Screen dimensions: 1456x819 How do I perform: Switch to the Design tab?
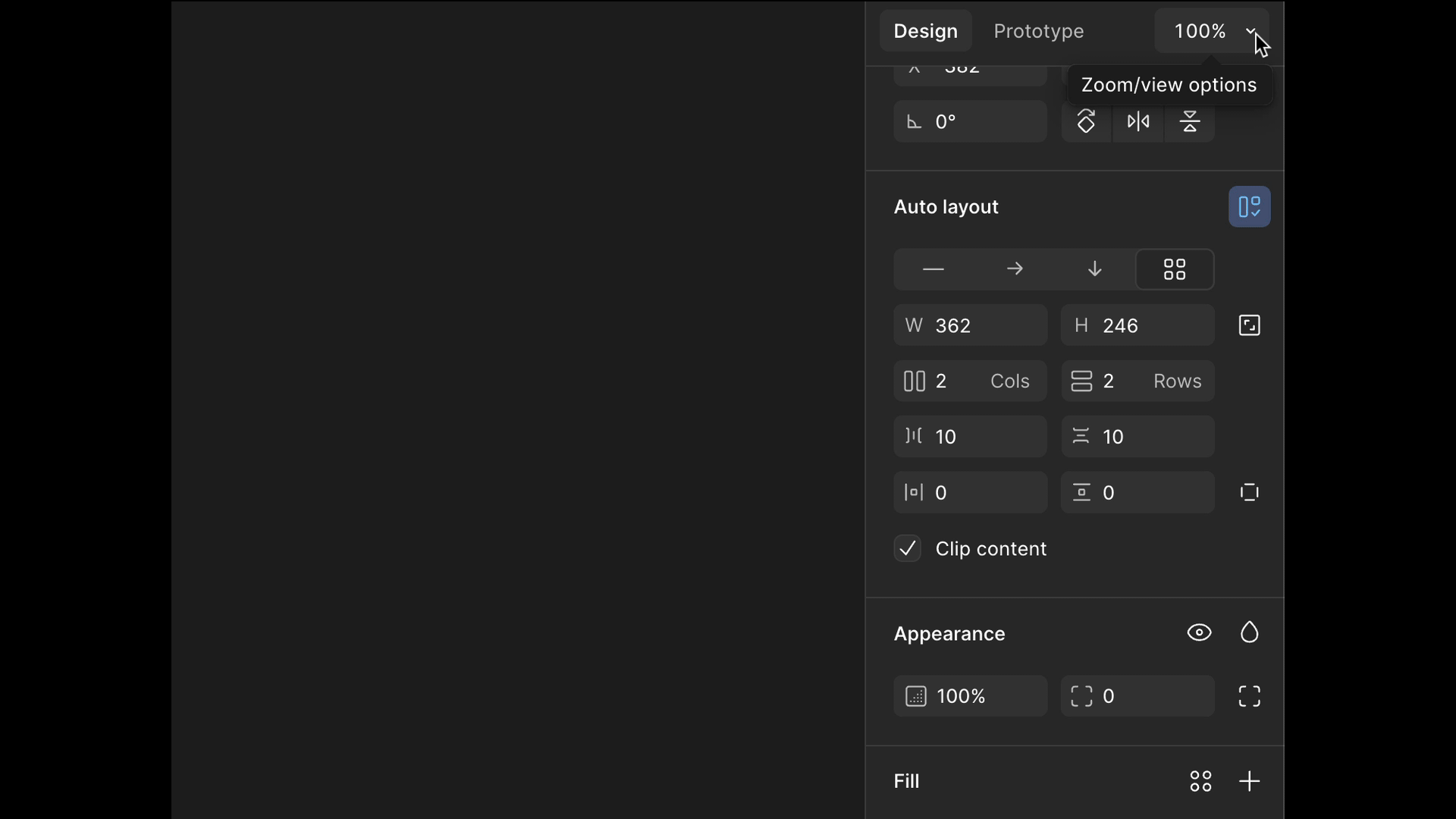pos(925,31)
